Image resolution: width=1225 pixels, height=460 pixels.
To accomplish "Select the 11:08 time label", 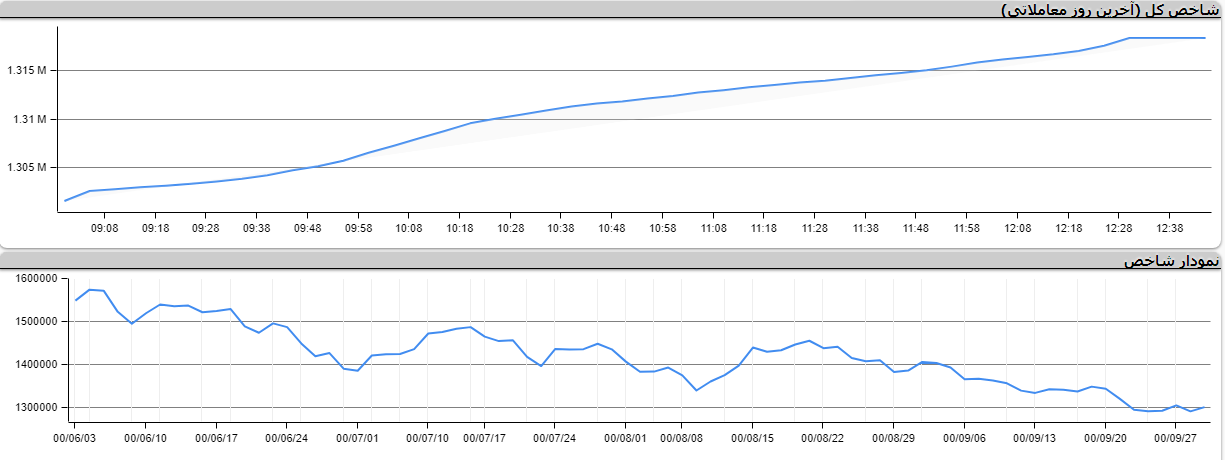I will (x=713, y=229).
